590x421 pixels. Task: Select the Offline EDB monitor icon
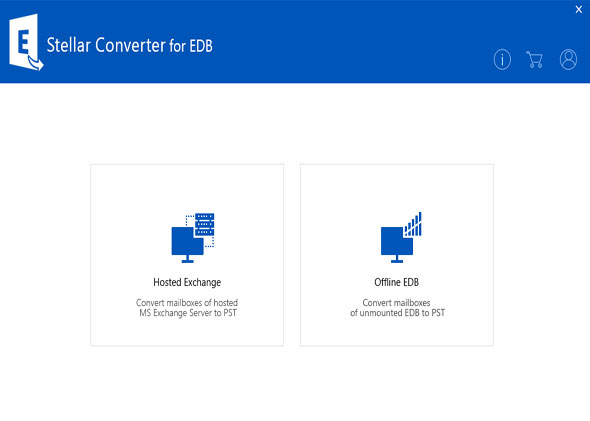tap(397, 245)
